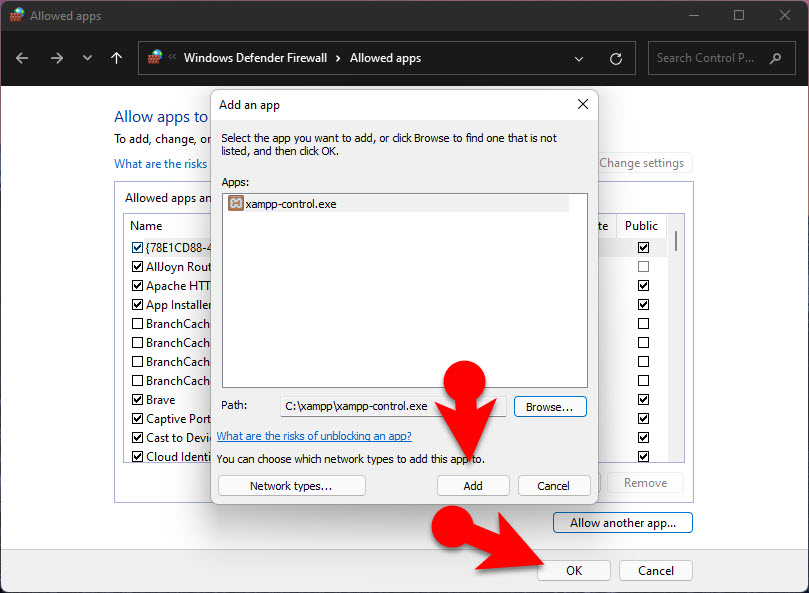This screenshot has height=593, width=809.
Task: Toggle Captive Portal checkbox
Action: 137,419
